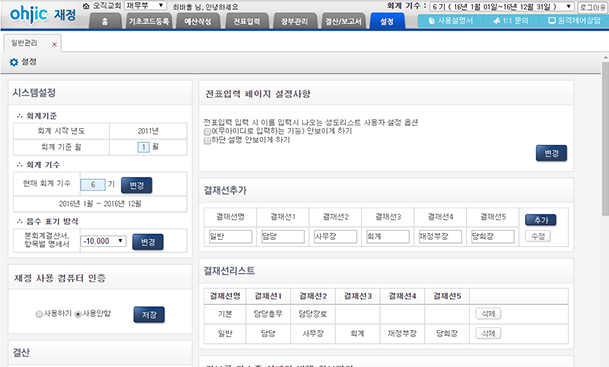Click the 결재선4 field containing 재정부장
Image resolution: width=609 pixels, height=367 pixels.
(x=440, y=237)
